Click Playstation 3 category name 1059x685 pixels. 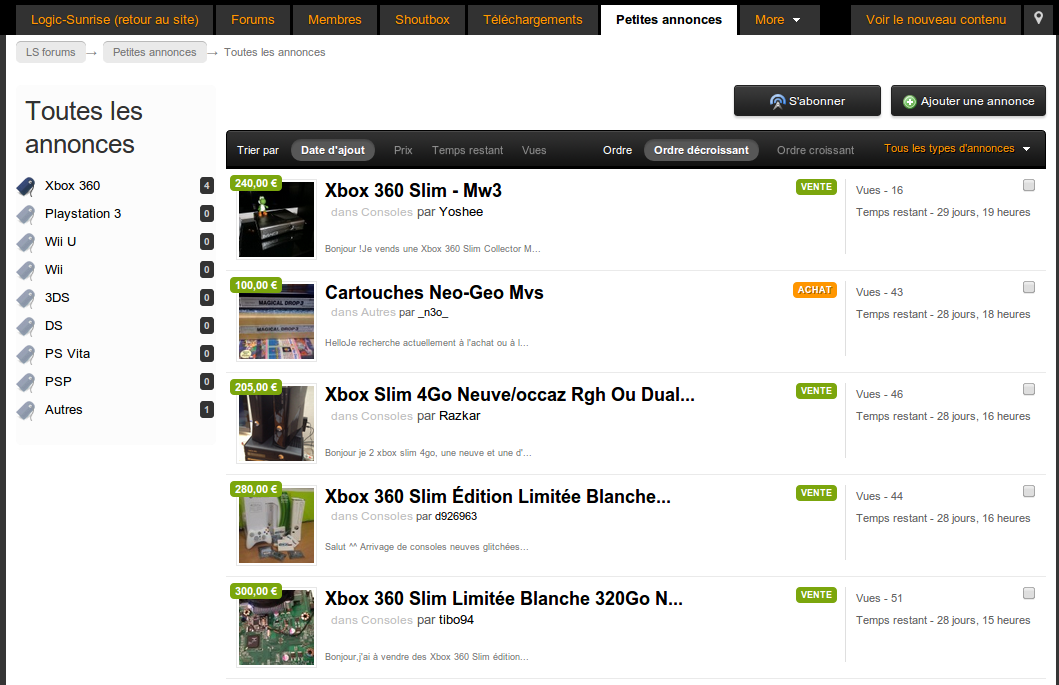tap(83, 213)
